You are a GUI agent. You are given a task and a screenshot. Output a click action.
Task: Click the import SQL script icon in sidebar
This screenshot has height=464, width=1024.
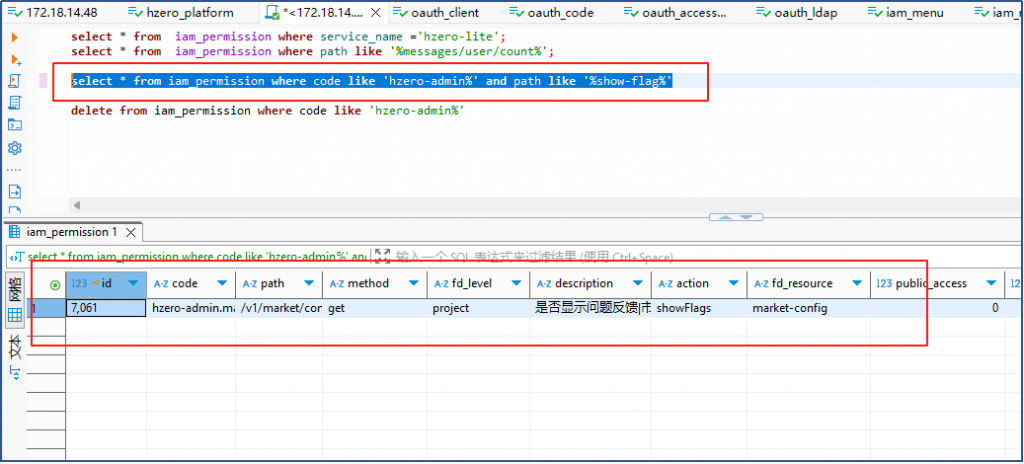coord(15,191)
